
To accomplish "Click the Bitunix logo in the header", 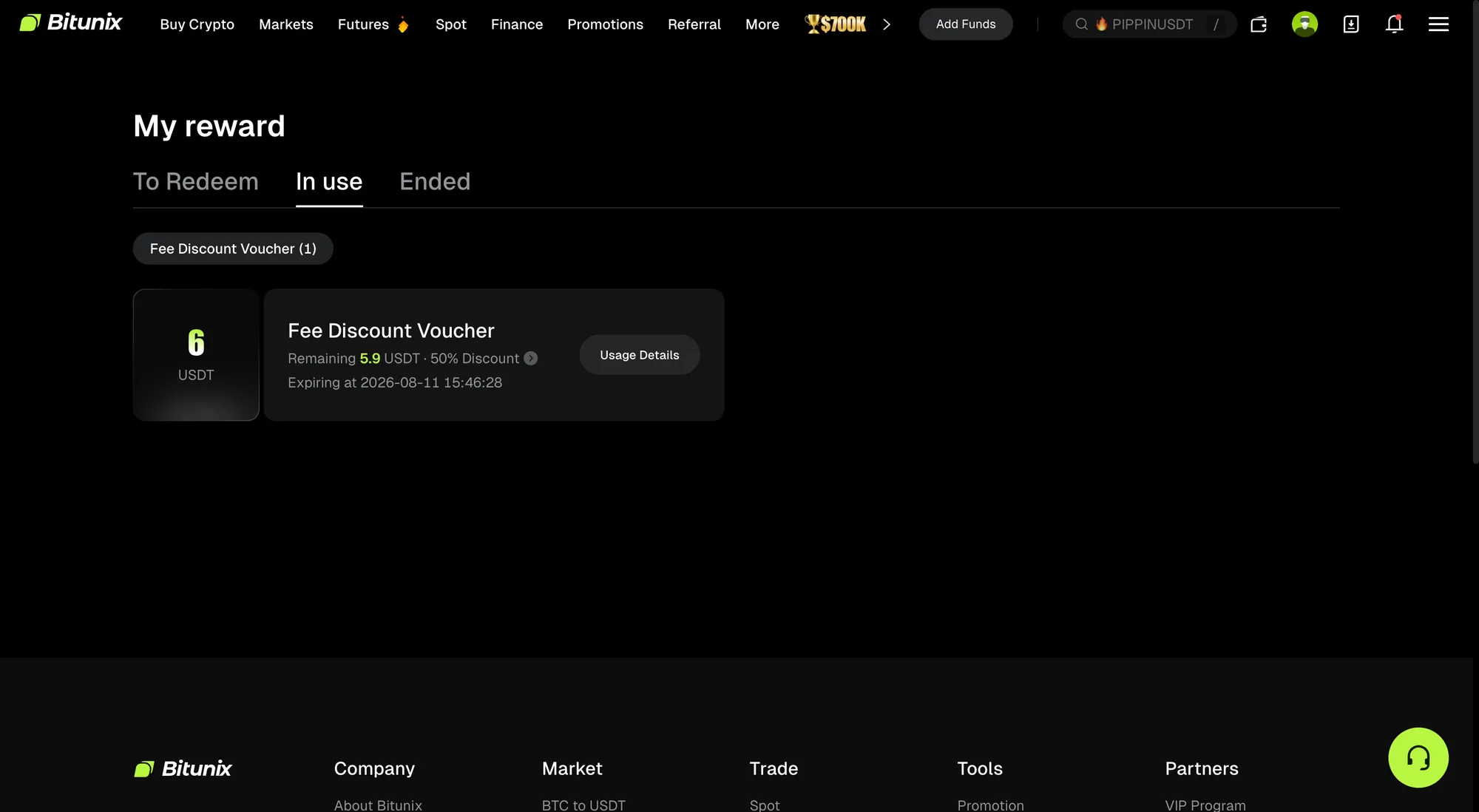I will [x=70, y=23].
